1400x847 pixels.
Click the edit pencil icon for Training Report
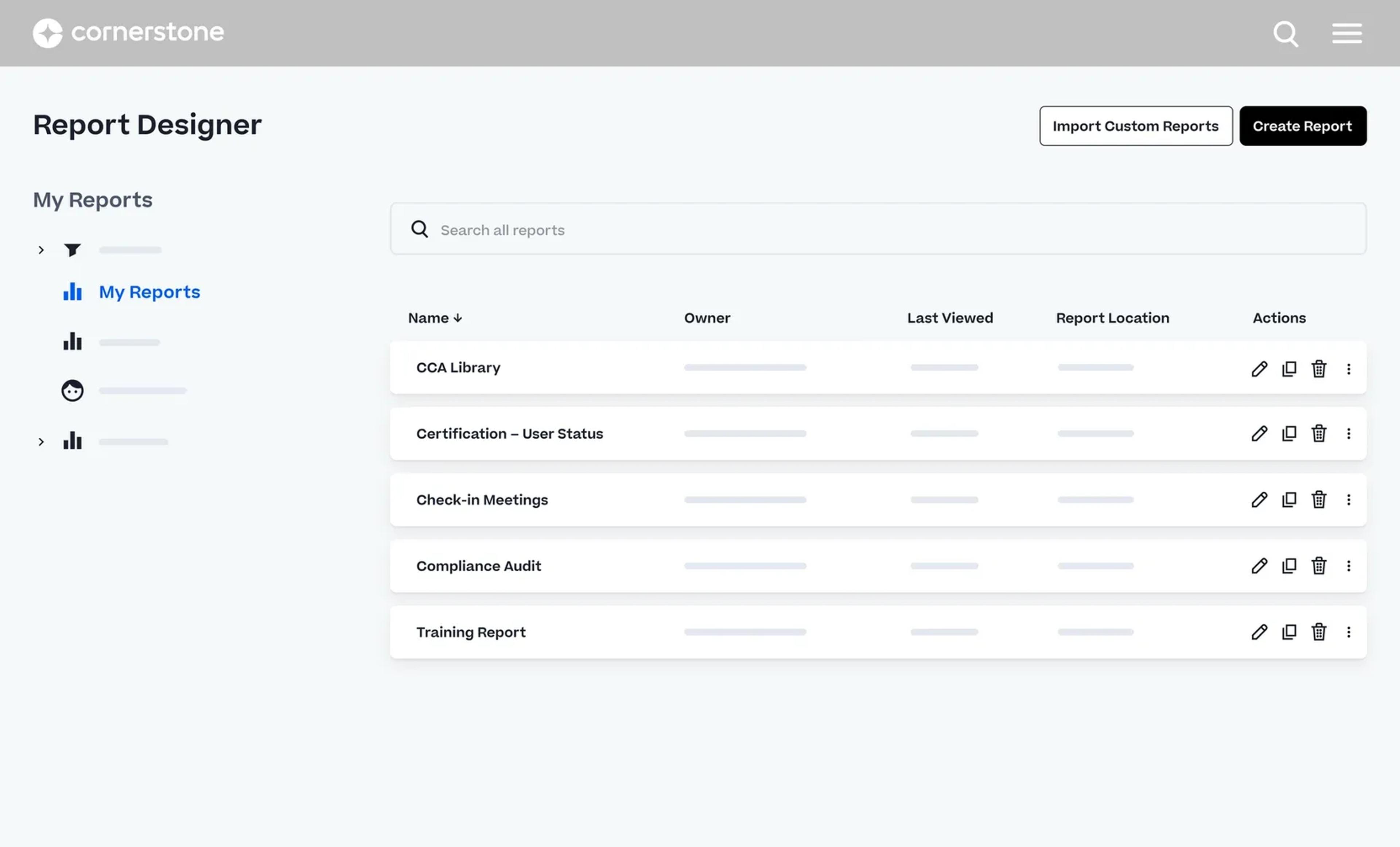[1258, 631]
